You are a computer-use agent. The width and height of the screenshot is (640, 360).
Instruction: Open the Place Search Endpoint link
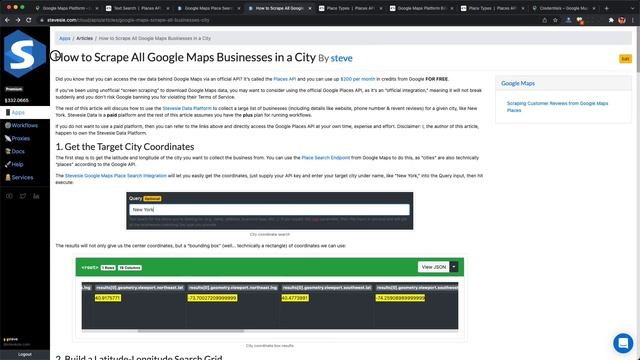pos(326,158)
